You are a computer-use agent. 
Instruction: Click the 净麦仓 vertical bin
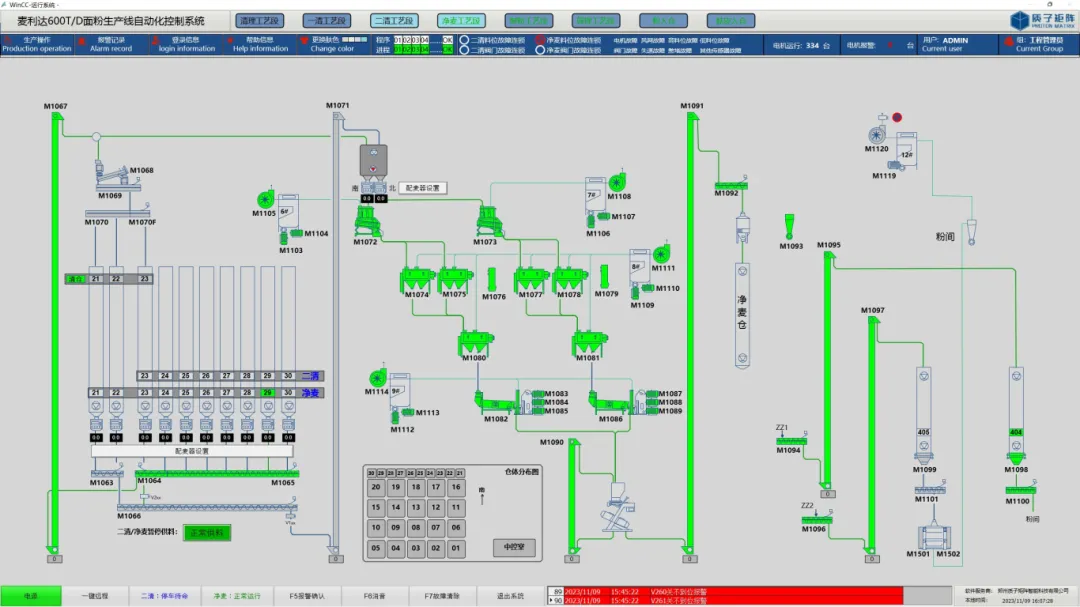pos(742,315)
